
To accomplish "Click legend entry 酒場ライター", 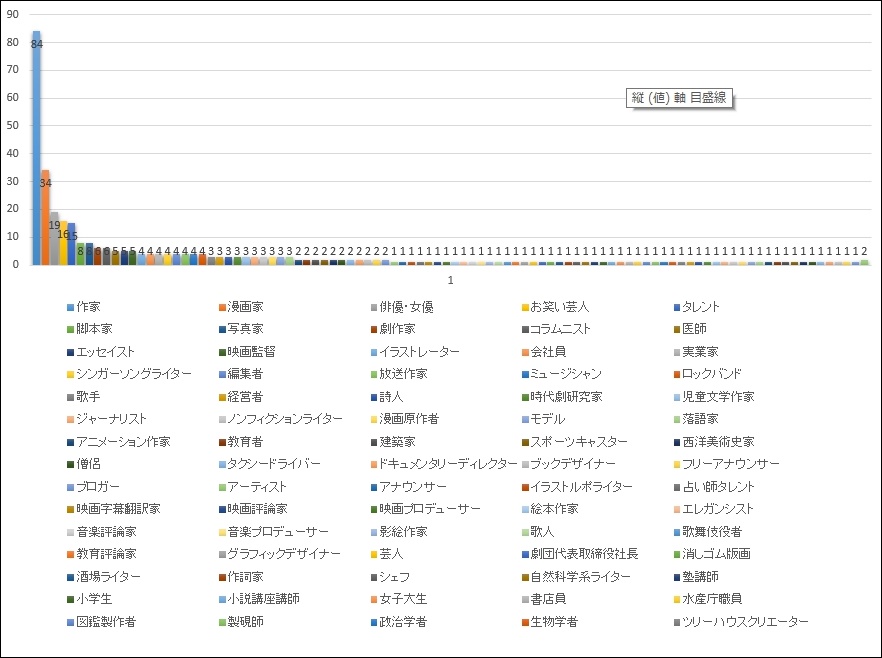I will tap(104, 577).
